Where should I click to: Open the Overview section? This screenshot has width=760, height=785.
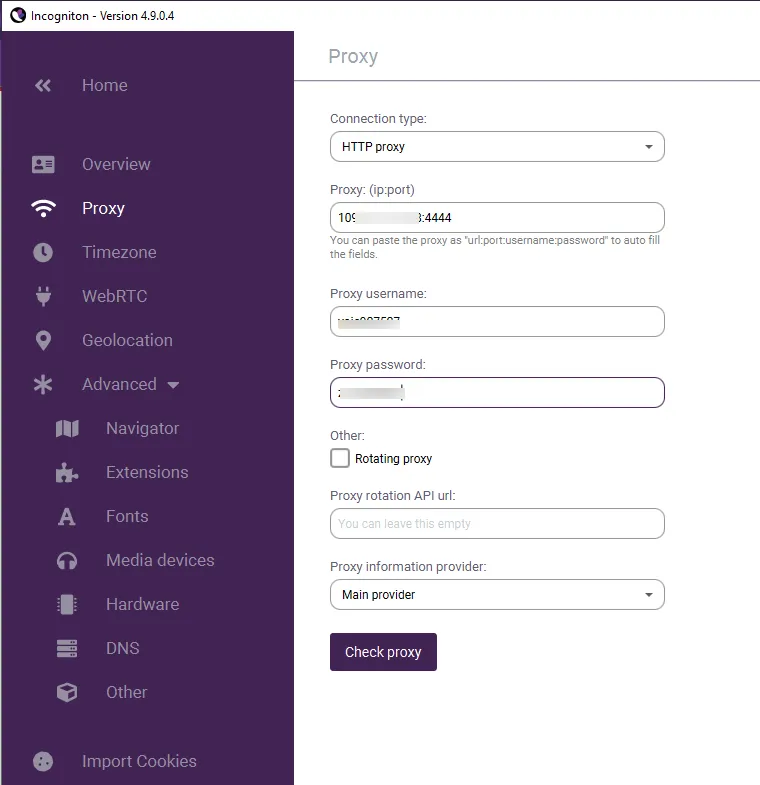point(116,164)
